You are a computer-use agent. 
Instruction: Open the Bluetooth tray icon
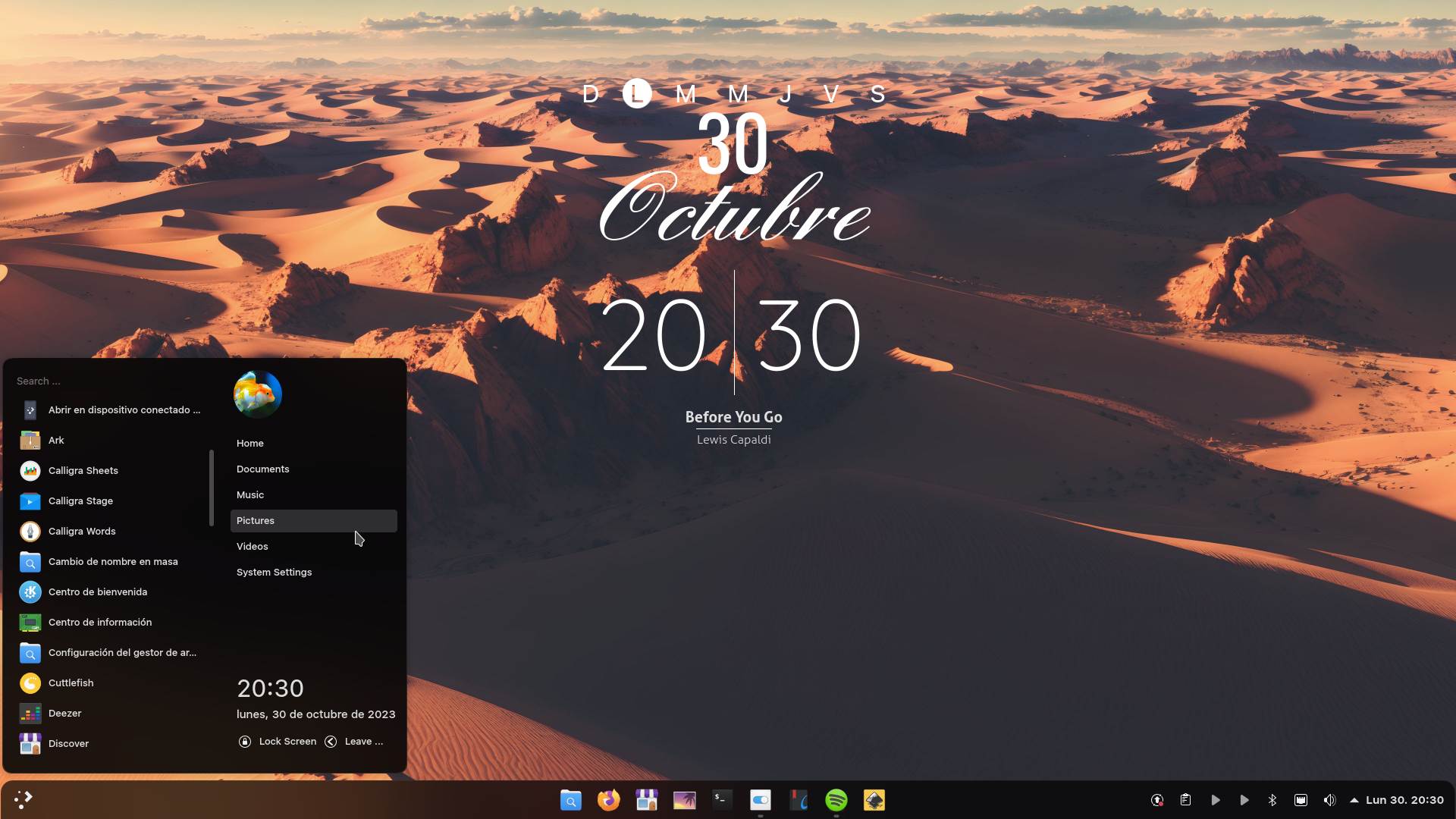(1272, 800)
